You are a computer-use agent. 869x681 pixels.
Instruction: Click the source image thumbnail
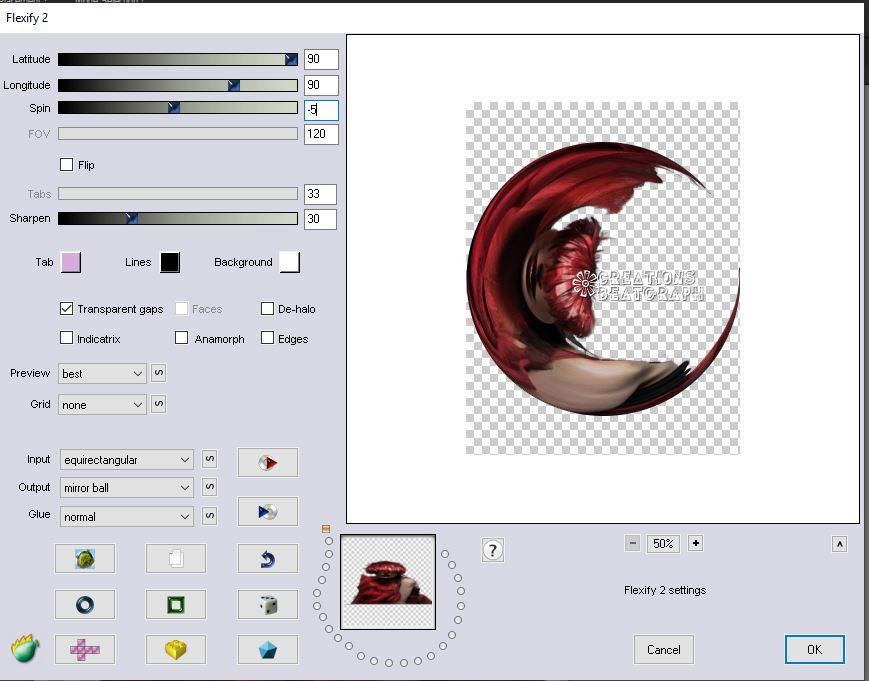point(388,582)
